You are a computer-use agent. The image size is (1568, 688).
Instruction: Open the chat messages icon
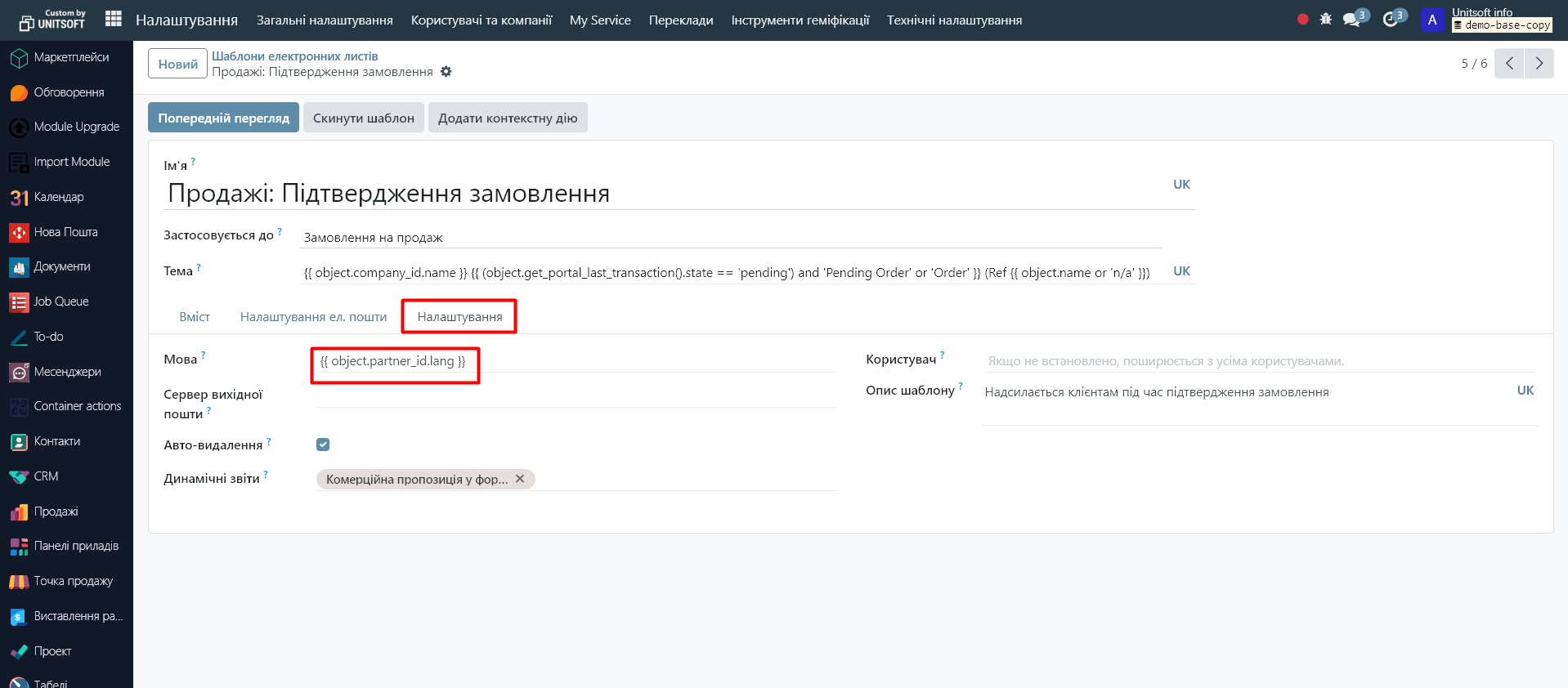click(1351, 20)
